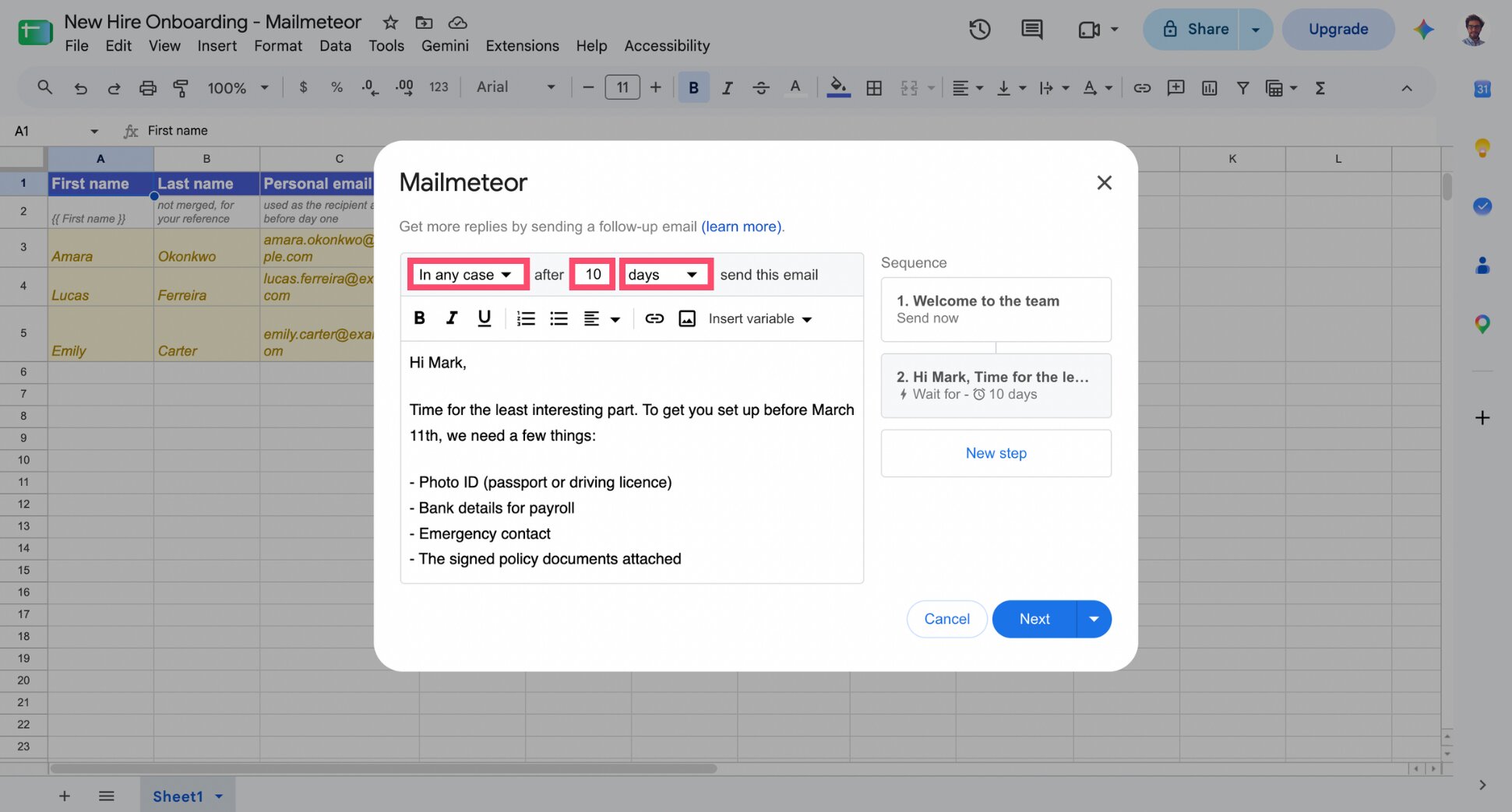Toggle italic in Sheets toolbar

[727, 88]
